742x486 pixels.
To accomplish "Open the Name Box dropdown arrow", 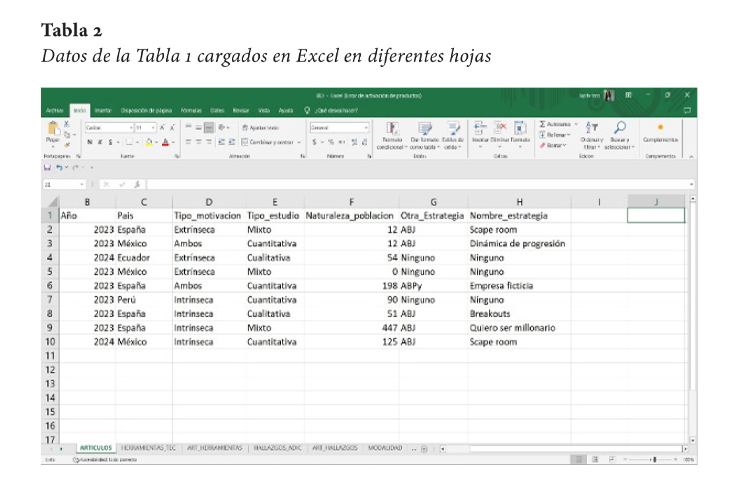I will (81, 184).
